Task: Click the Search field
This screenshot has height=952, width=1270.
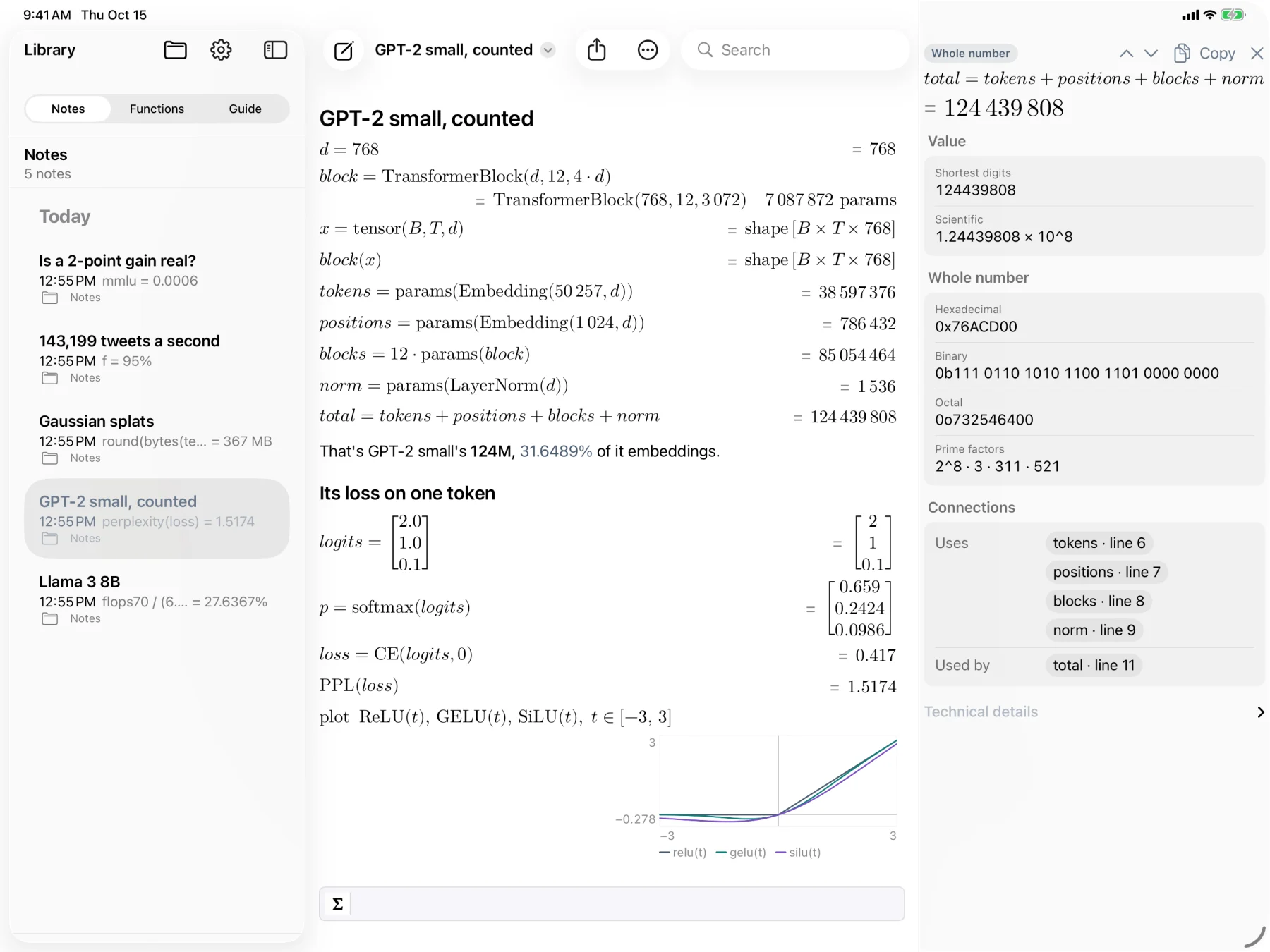Action: point(795,50)
